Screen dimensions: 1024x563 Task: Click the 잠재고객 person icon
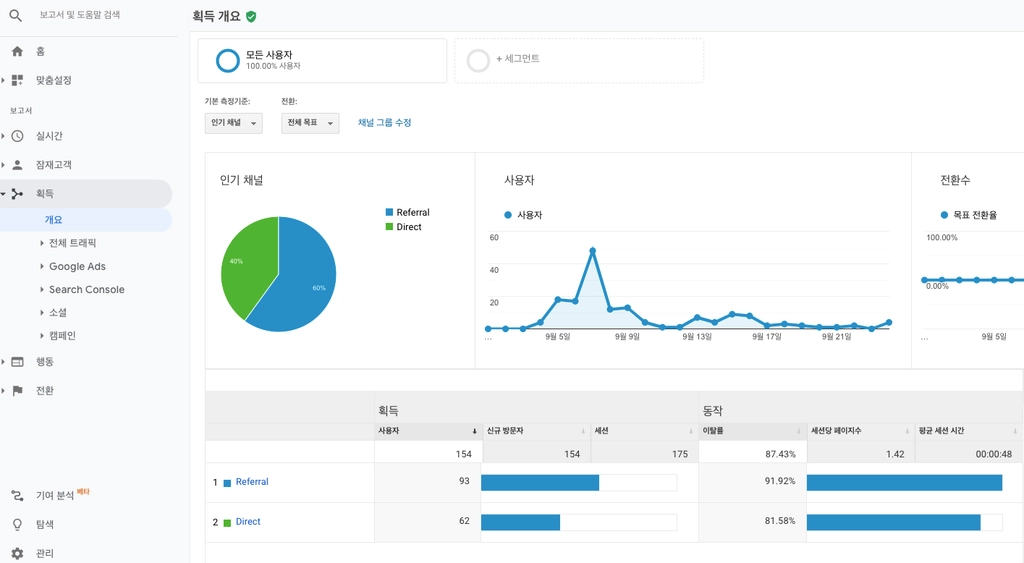(x=18, y=165)
